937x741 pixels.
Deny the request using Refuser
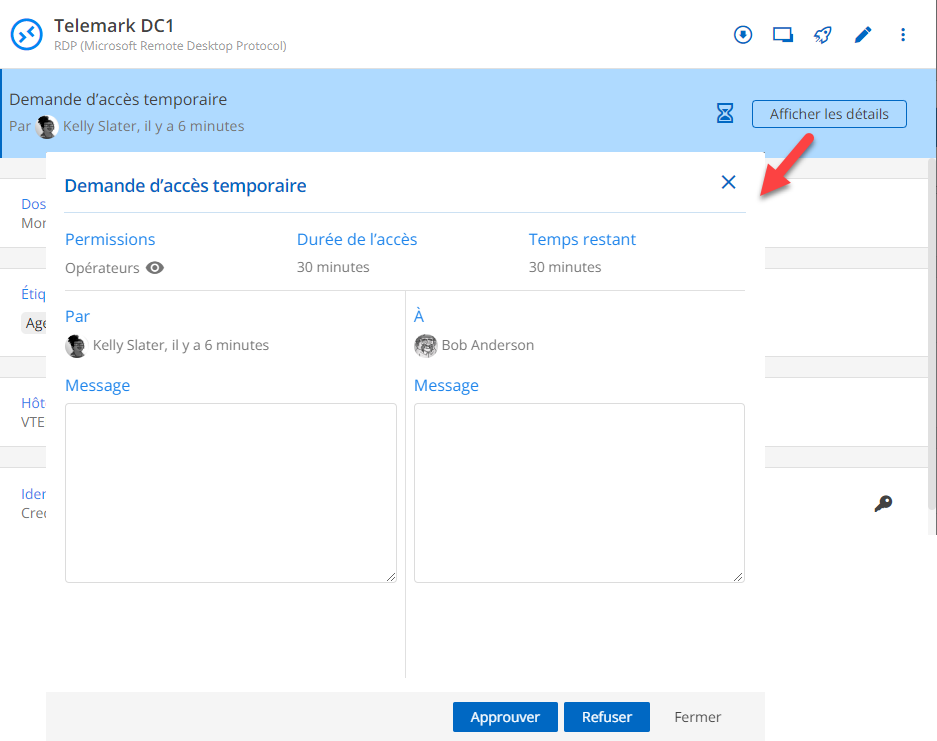click(606, 717)
